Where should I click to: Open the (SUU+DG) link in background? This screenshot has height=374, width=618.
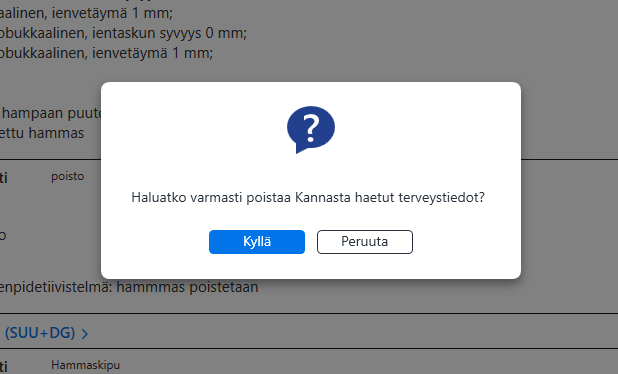pos(40,333)
